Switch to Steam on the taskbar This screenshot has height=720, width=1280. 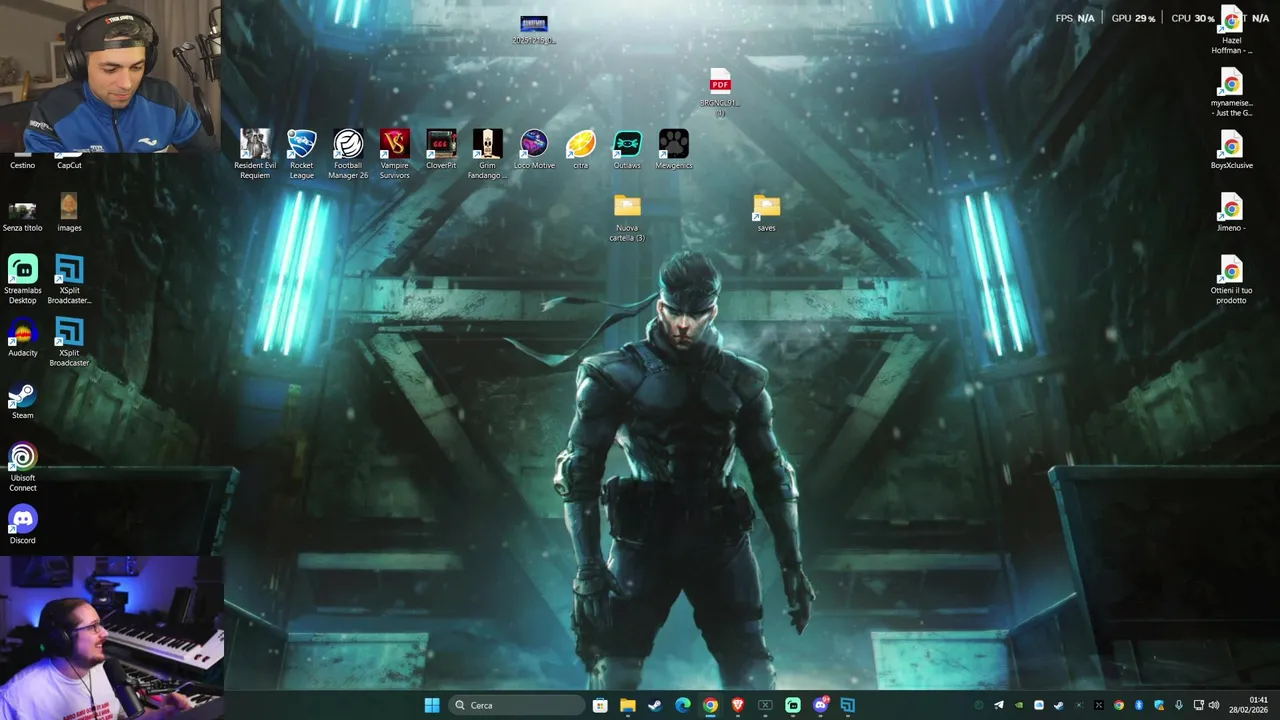coord(655,705)
